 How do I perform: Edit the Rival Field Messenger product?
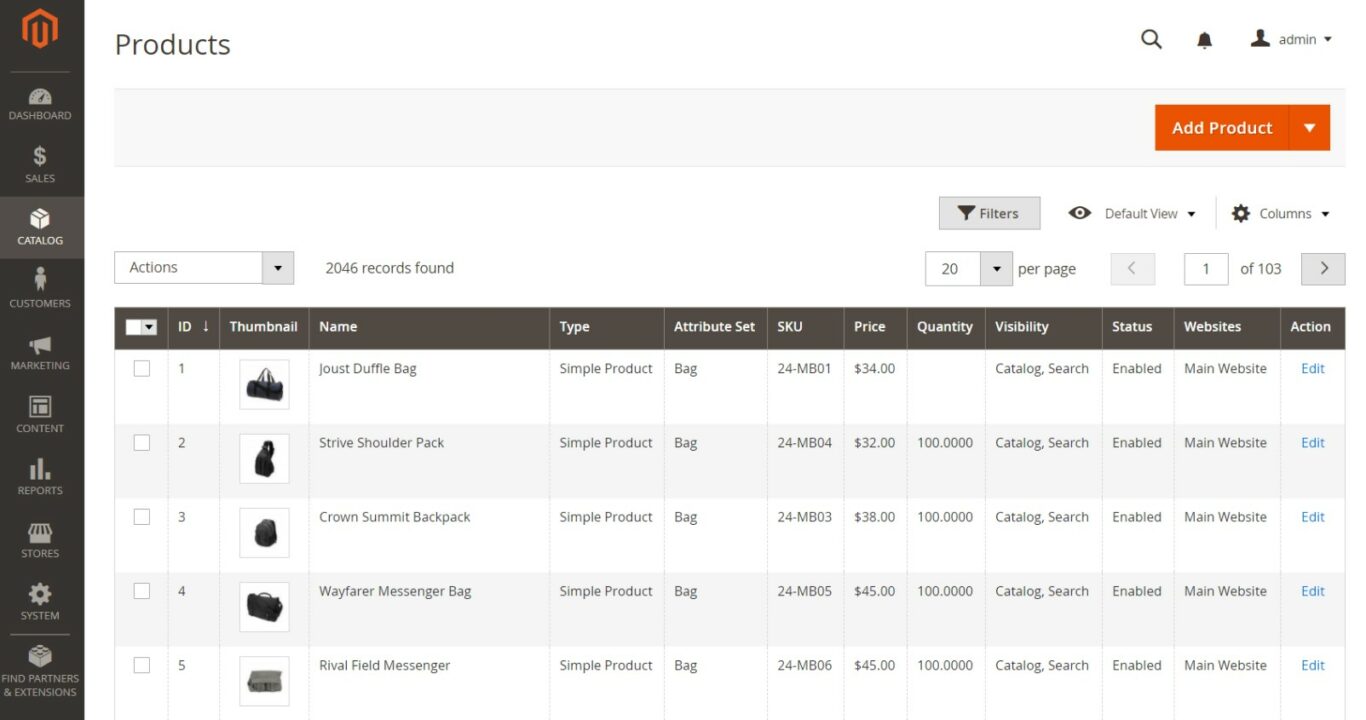[1312, 664]
